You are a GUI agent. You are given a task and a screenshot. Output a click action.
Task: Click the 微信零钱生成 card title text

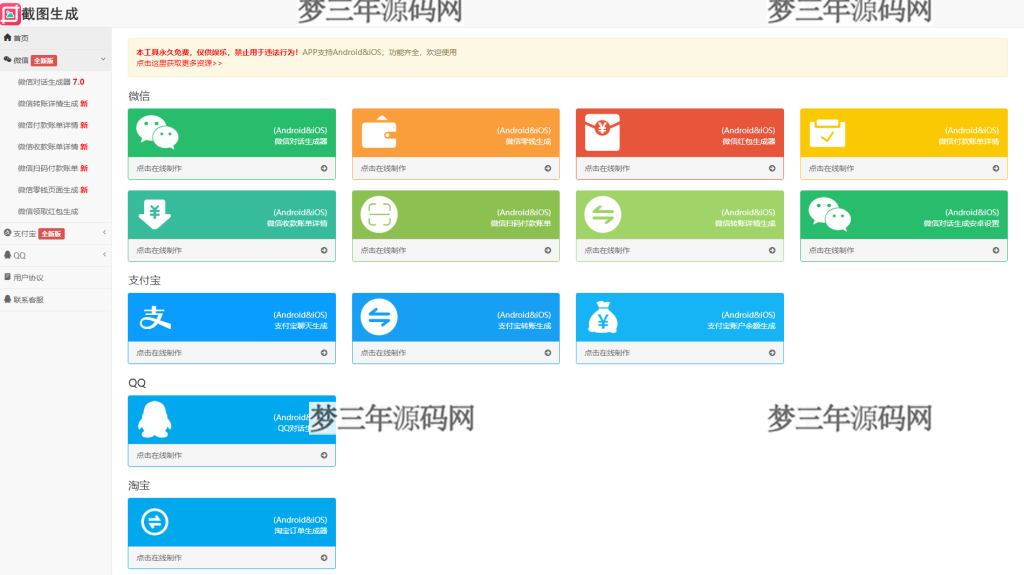pos(528,142)
